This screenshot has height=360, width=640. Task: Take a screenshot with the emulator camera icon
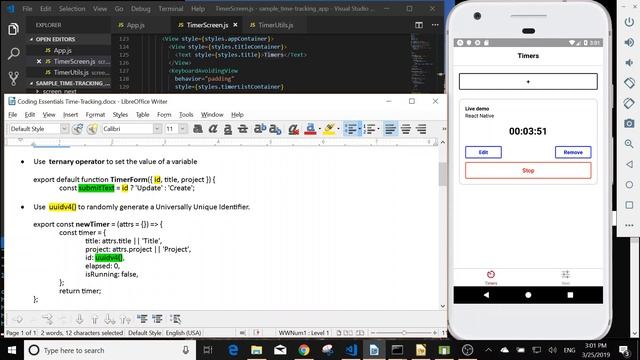(x=629, y=123)
